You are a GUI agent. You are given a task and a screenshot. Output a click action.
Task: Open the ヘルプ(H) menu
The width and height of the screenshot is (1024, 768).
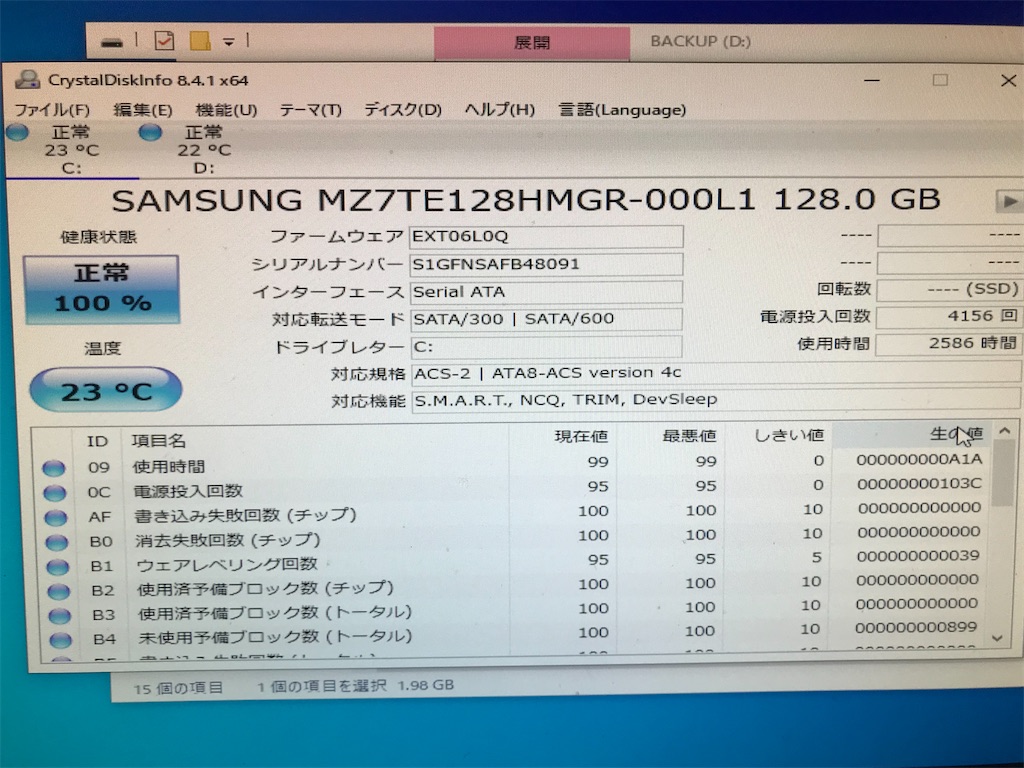[500, 109]
